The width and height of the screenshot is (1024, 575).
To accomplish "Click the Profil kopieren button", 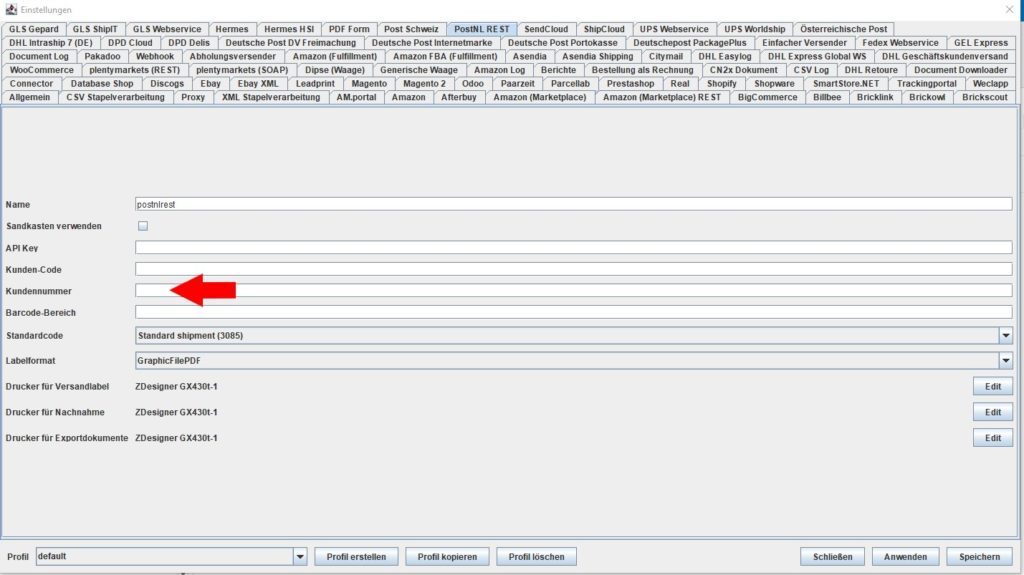I will click(x=447, y=557).
